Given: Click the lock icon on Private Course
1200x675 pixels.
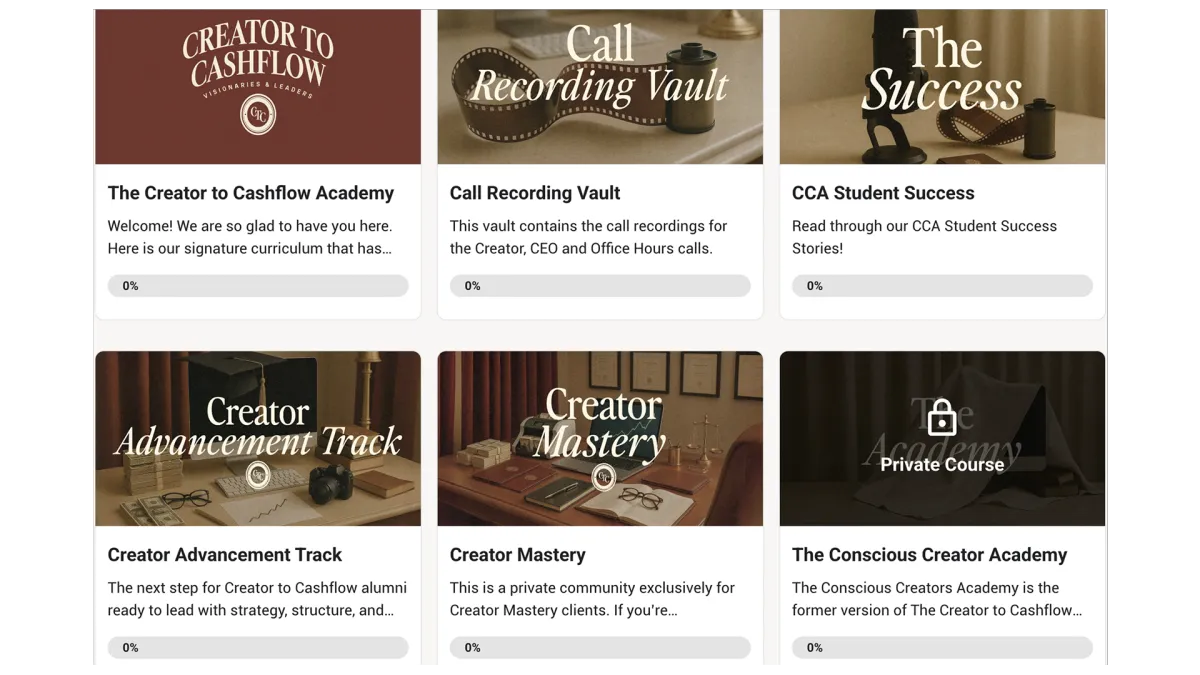Looking at the screenshot, I should pyautogui.click(x=942, y=419).
